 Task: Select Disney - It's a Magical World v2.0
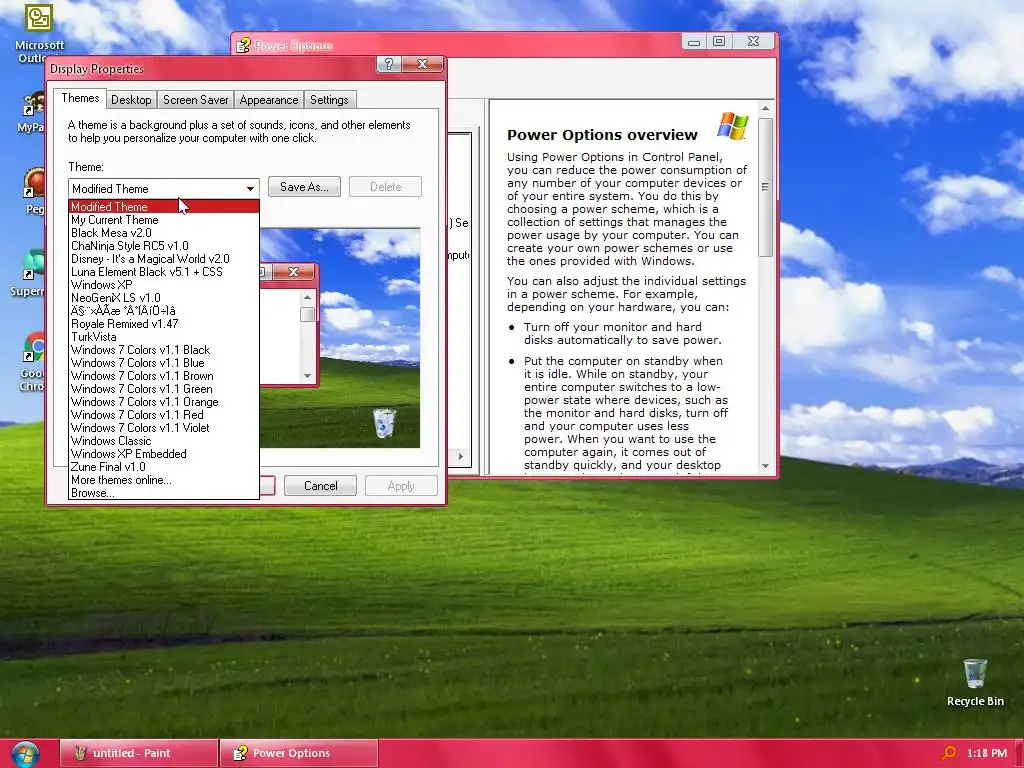point(164,259)
